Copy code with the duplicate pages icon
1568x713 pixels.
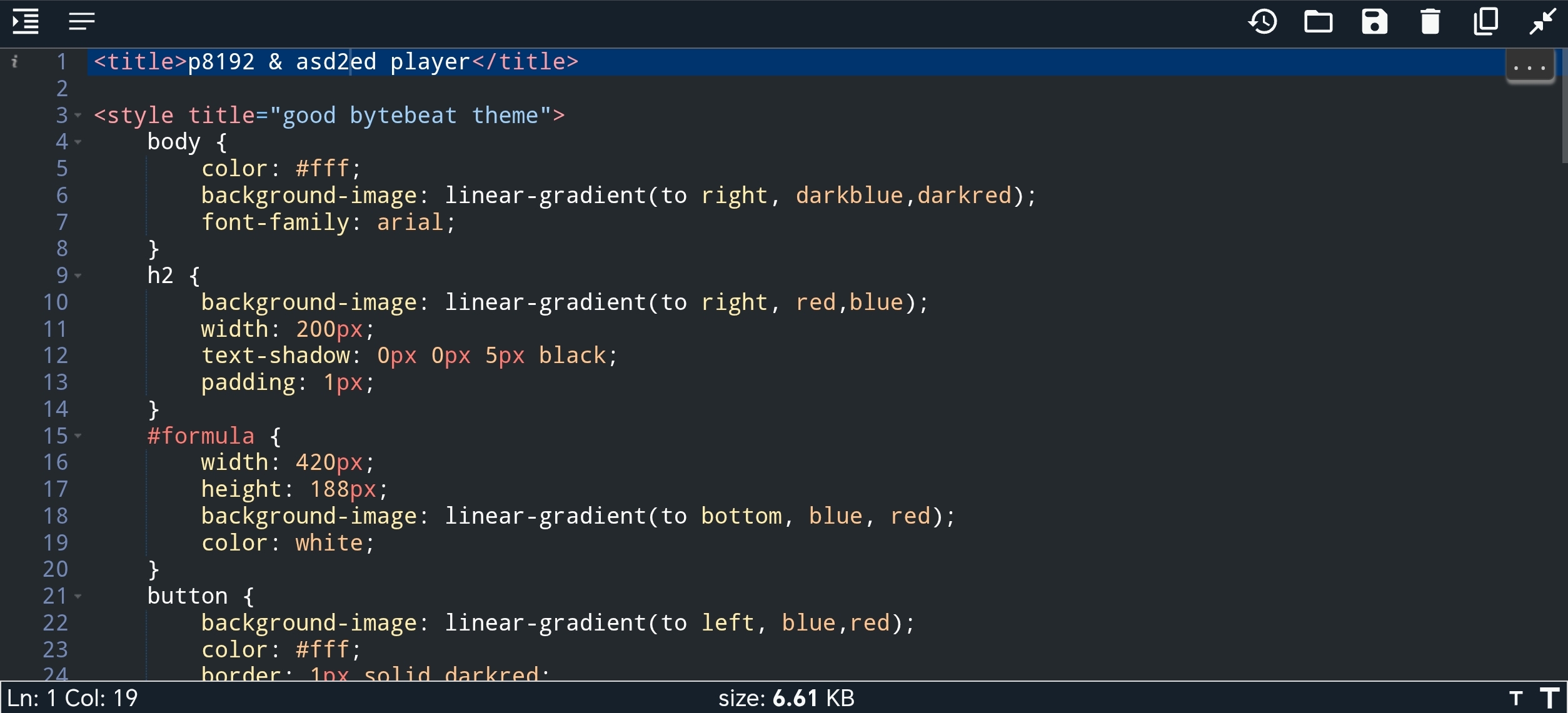(x=1486, y=22)
